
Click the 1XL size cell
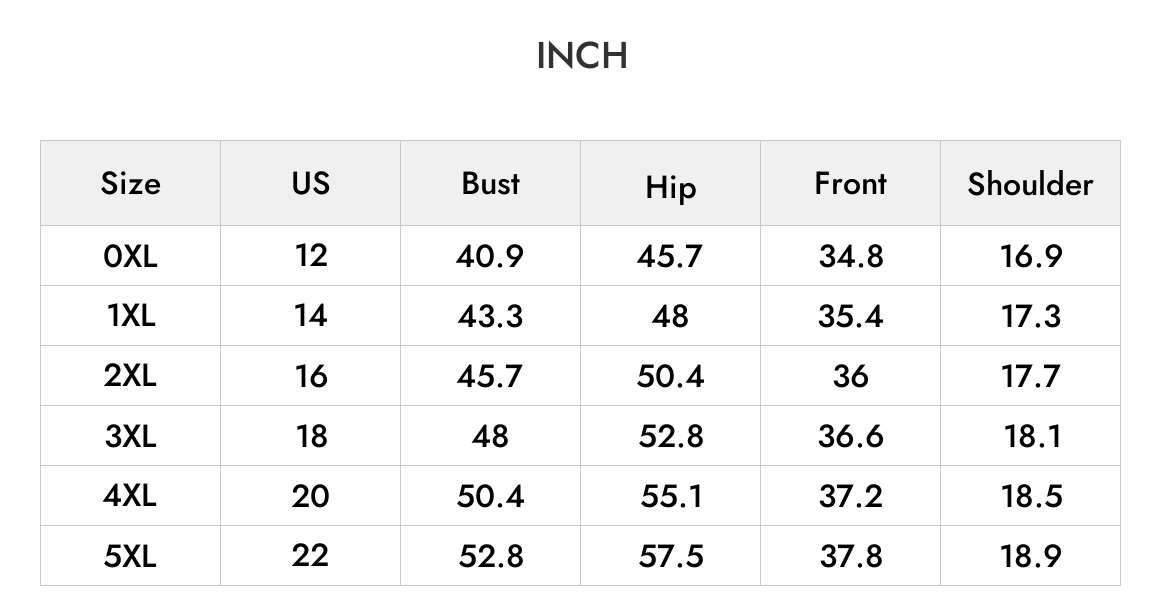point(130,316)
